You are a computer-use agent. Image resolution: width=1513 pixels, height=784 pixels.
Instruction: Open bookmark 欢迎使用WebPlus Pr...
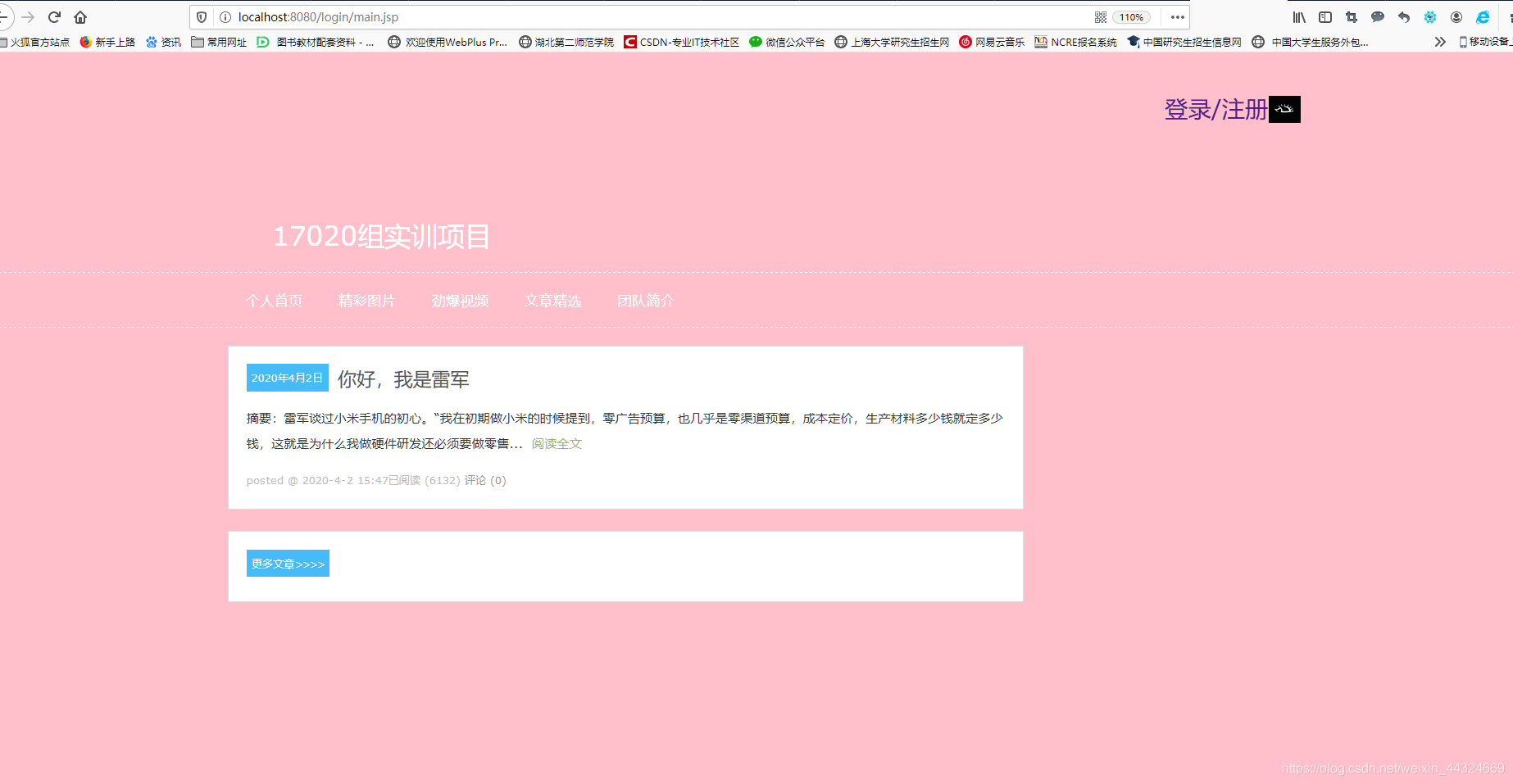pyautogui.click(x=448, y=42)
